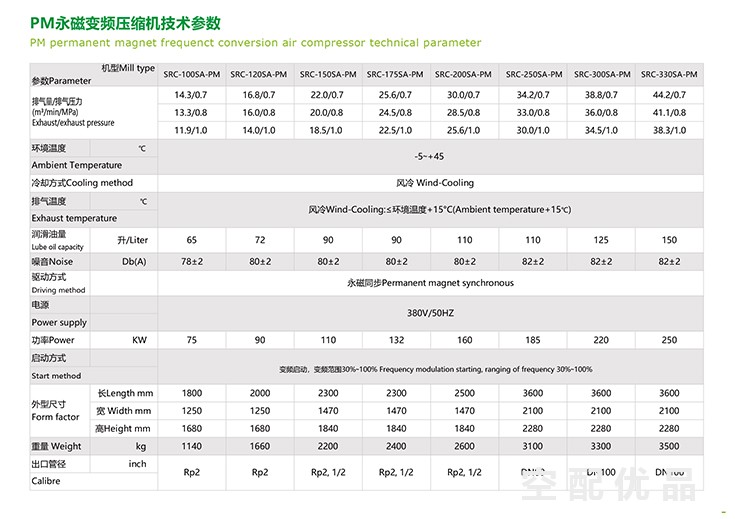The width and height of the screenshot is (735, 519).
Task: Select the 'SRC-250SA-PM' column header
Action: 534,75
